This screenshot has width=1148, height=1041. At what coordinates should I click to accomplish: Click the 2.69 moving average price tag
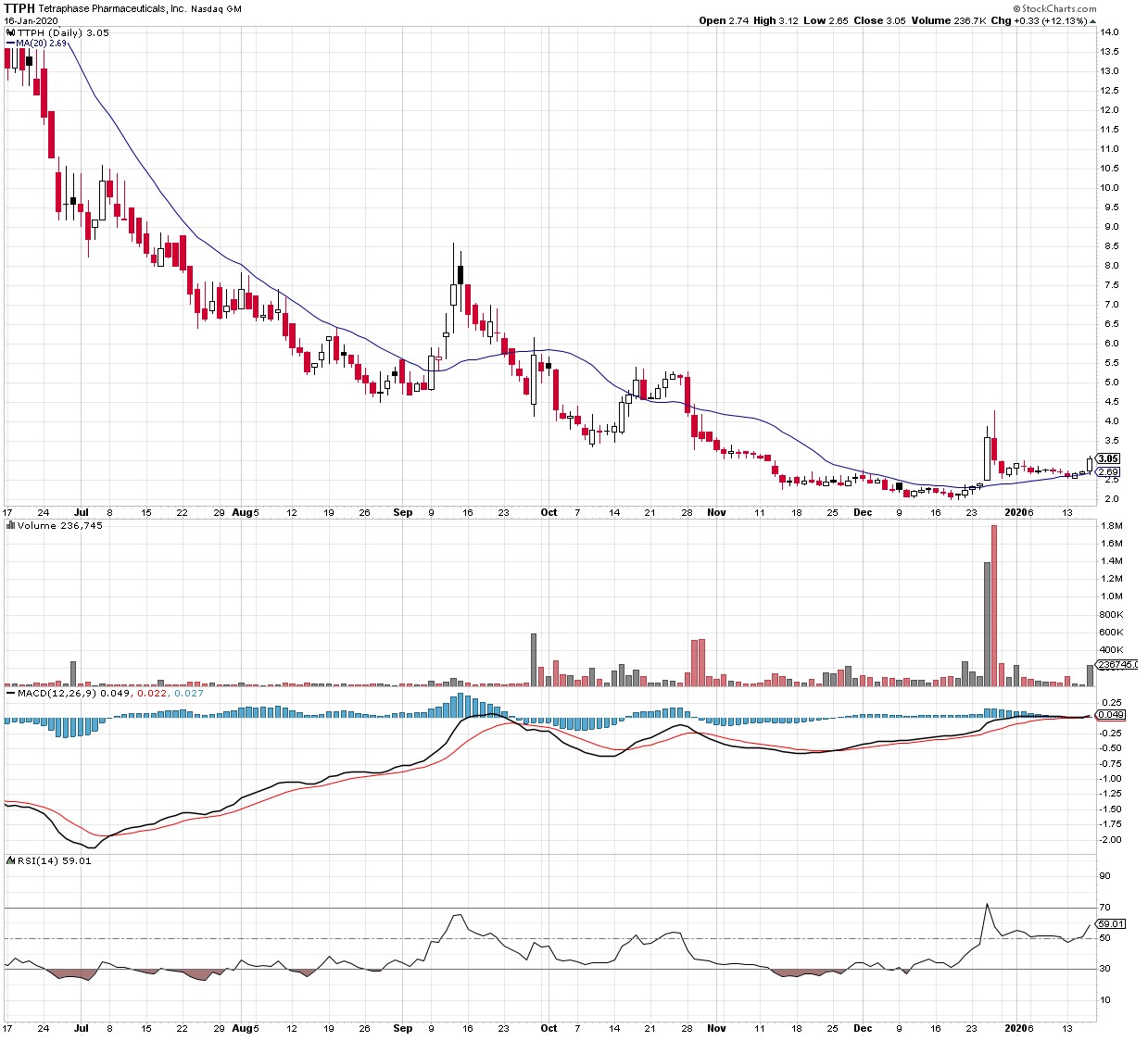[1107, 472]
